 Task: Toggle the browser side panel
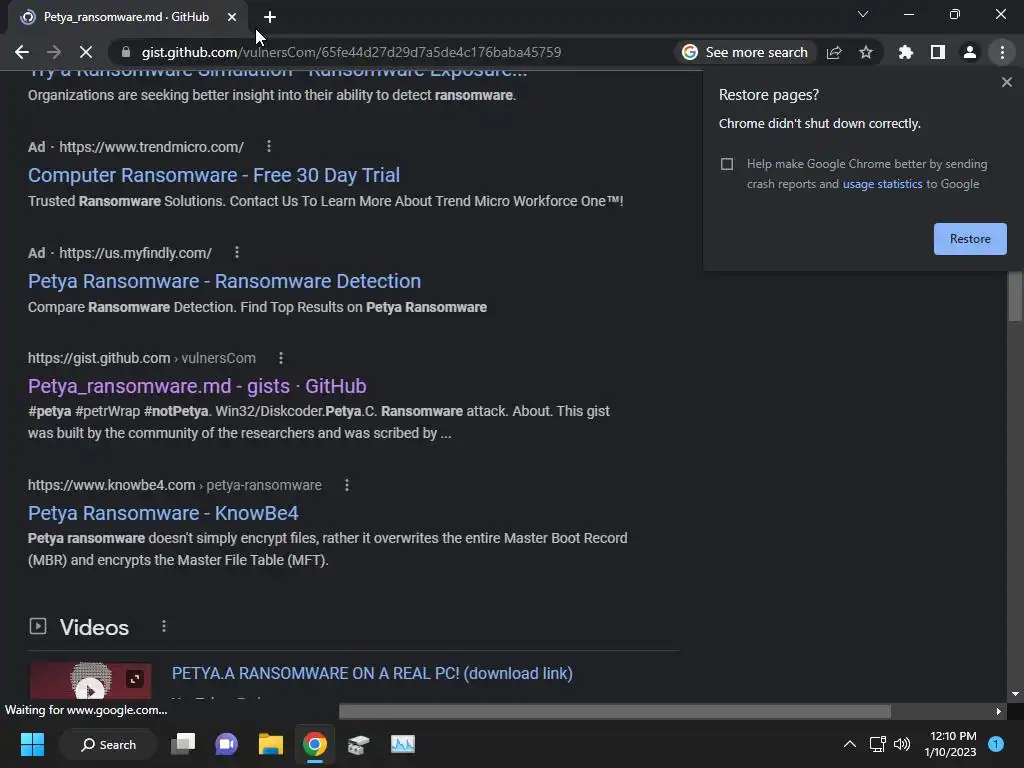(938, 52)
